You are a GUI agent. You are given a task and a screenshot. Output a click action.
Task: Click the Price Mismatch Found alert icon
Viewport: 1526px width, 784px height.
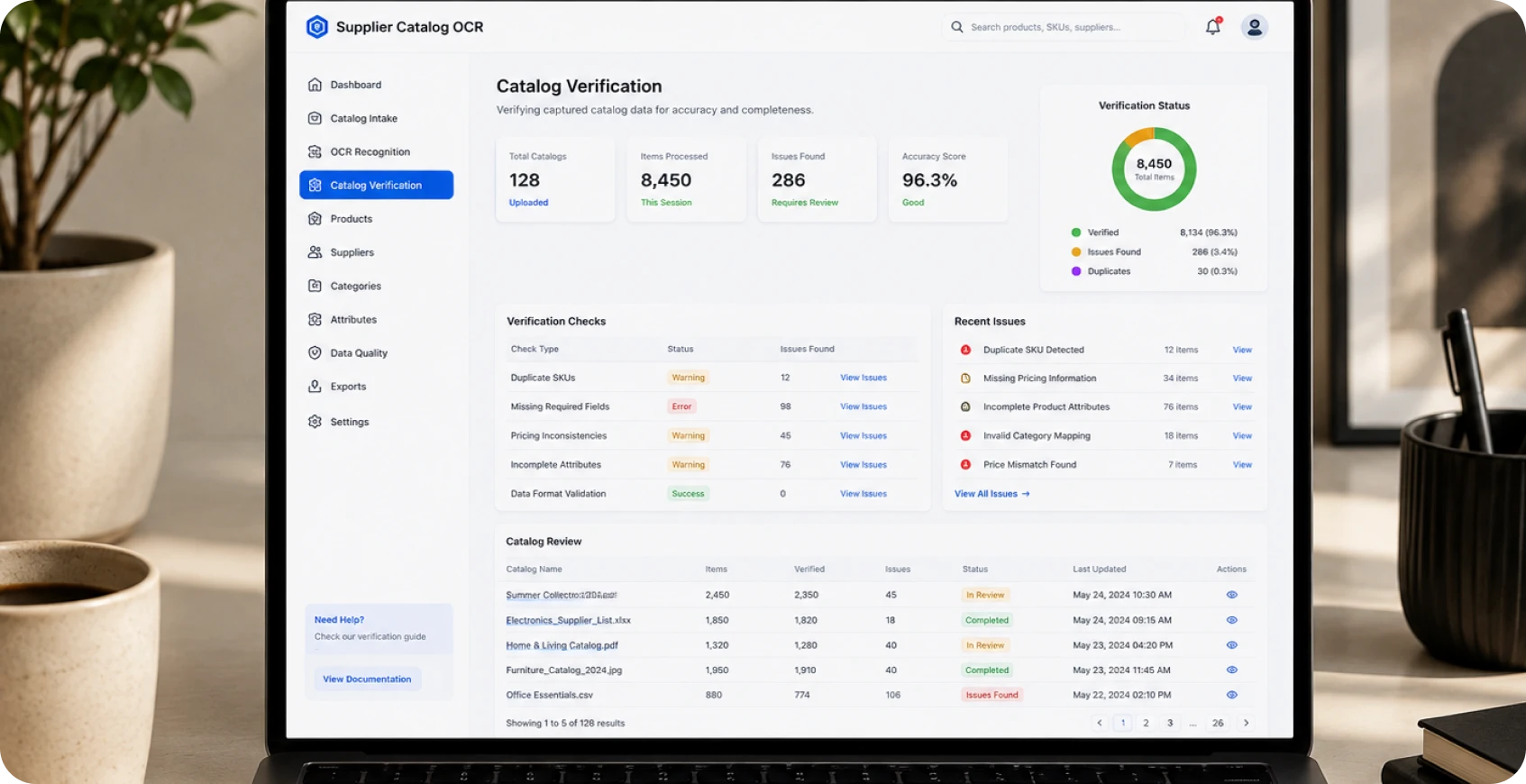[x=965, y=465]
